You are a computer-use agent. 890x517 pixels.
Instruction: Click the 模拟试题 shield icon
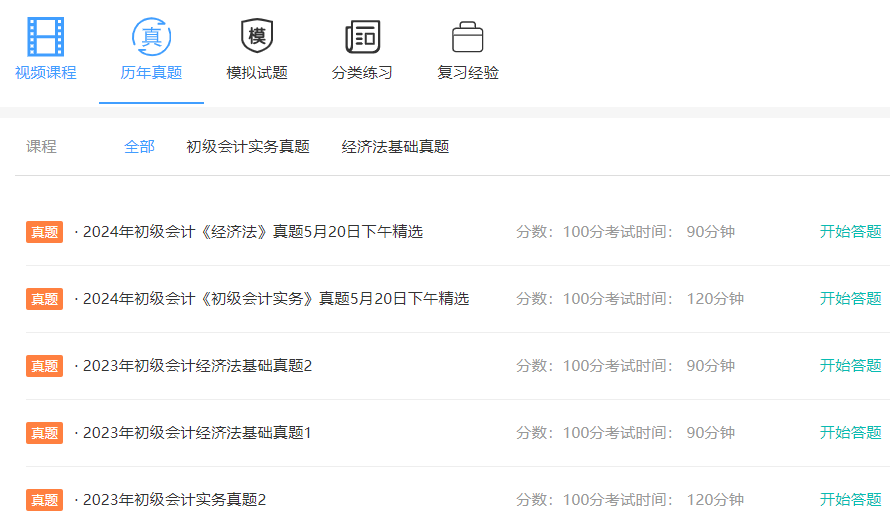coord(257,37)
